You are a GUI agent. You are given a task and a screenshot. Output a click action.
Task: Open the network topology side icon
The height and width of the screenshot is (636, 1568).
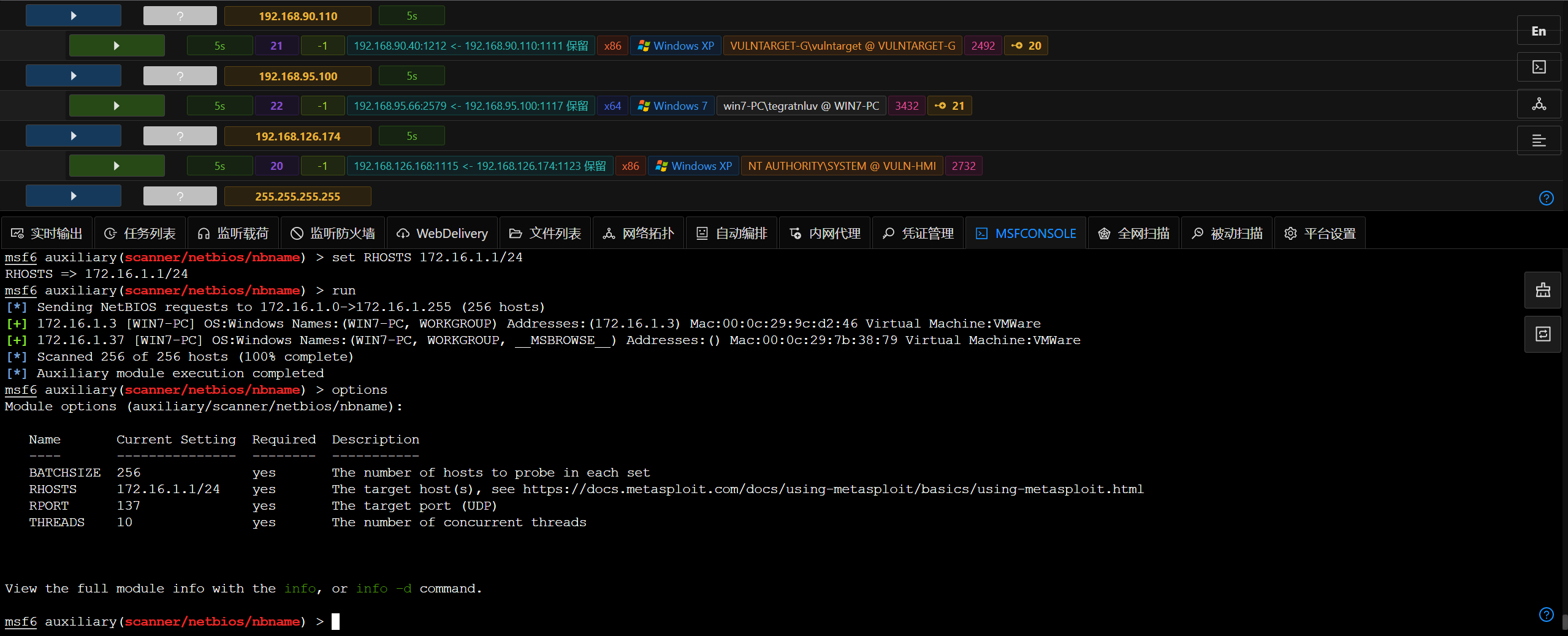coord(1539,104)
